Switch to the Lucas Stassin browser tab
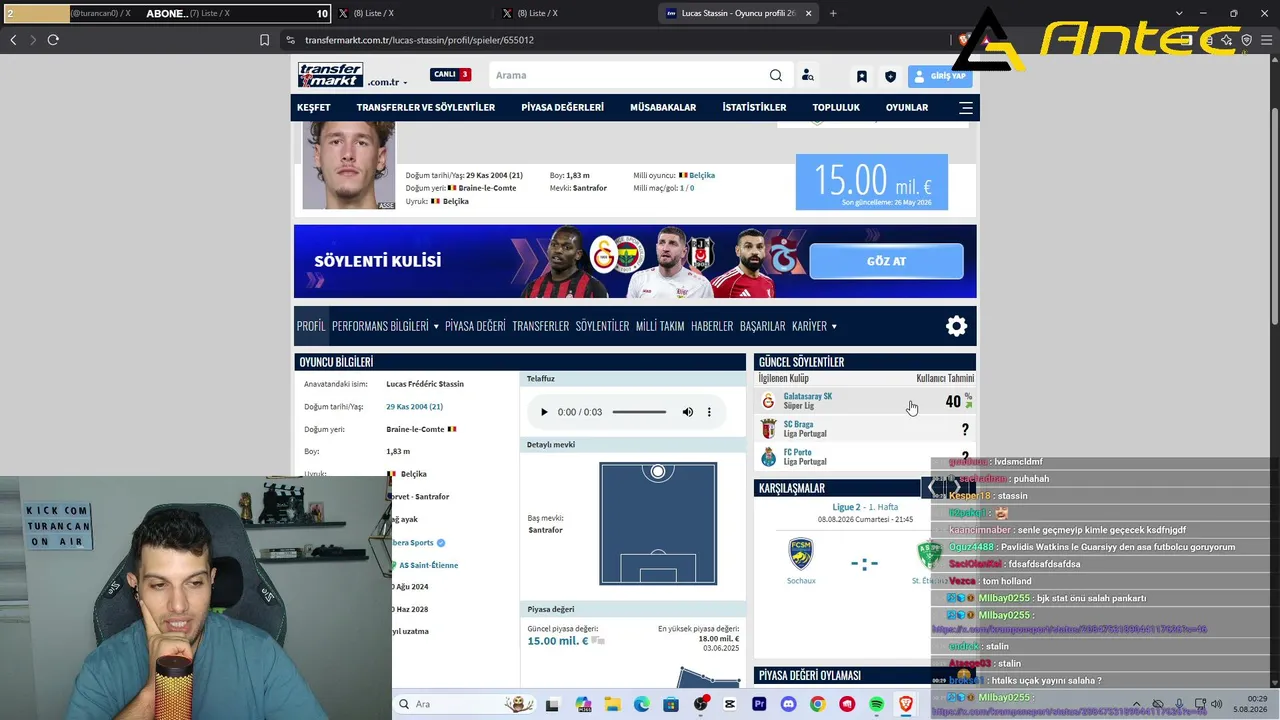The width and height of the screenshot is (1280, 720). pos(738,13)
